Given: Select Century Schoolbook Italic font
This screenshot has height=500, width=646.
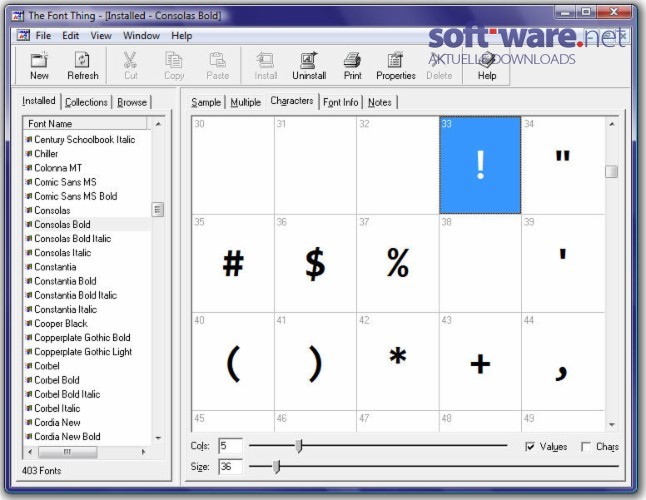Looking at the screenshot, I should coord(84,140).
